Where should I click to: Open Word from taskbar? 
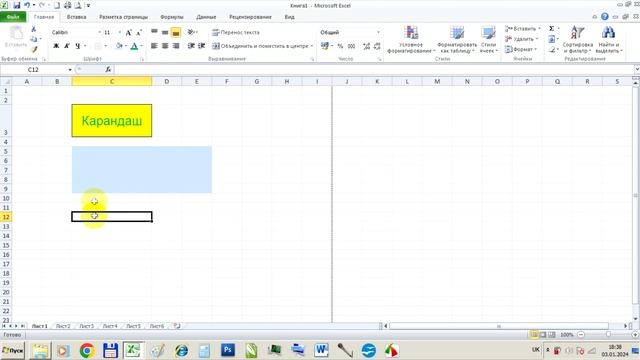(x=321, y=350)
